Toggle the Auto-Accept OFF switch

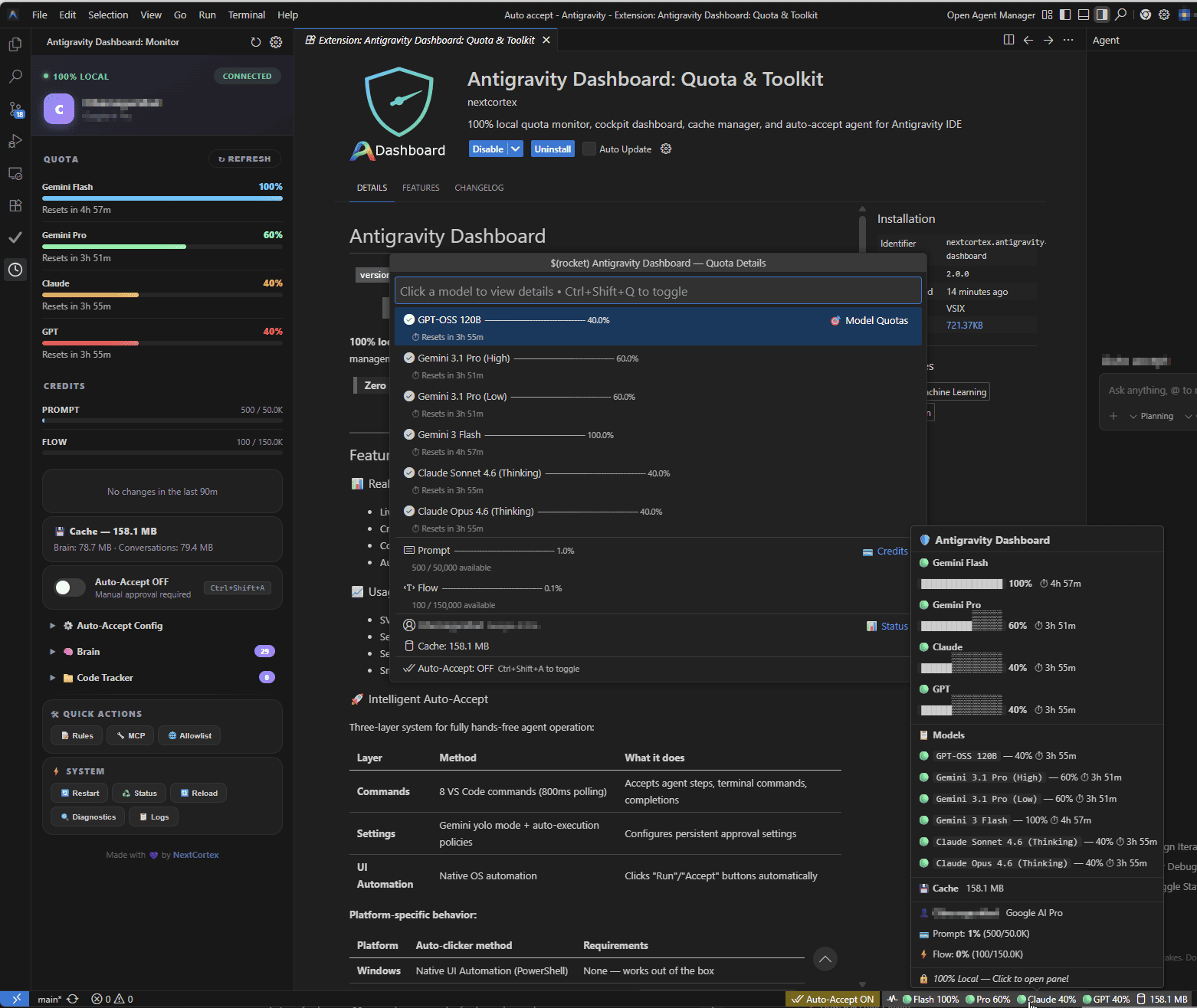pyautogui.click(x=70, y=587)
